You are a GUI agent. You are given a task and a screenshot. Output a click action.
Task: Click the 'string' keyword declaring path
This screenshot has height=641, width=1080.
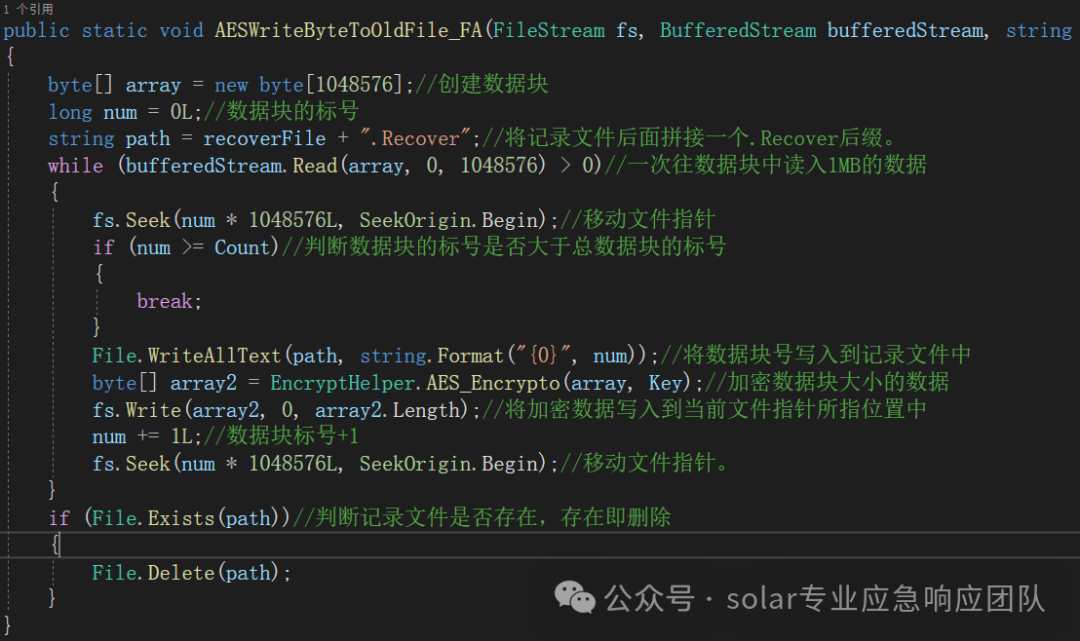click(81, 138)
